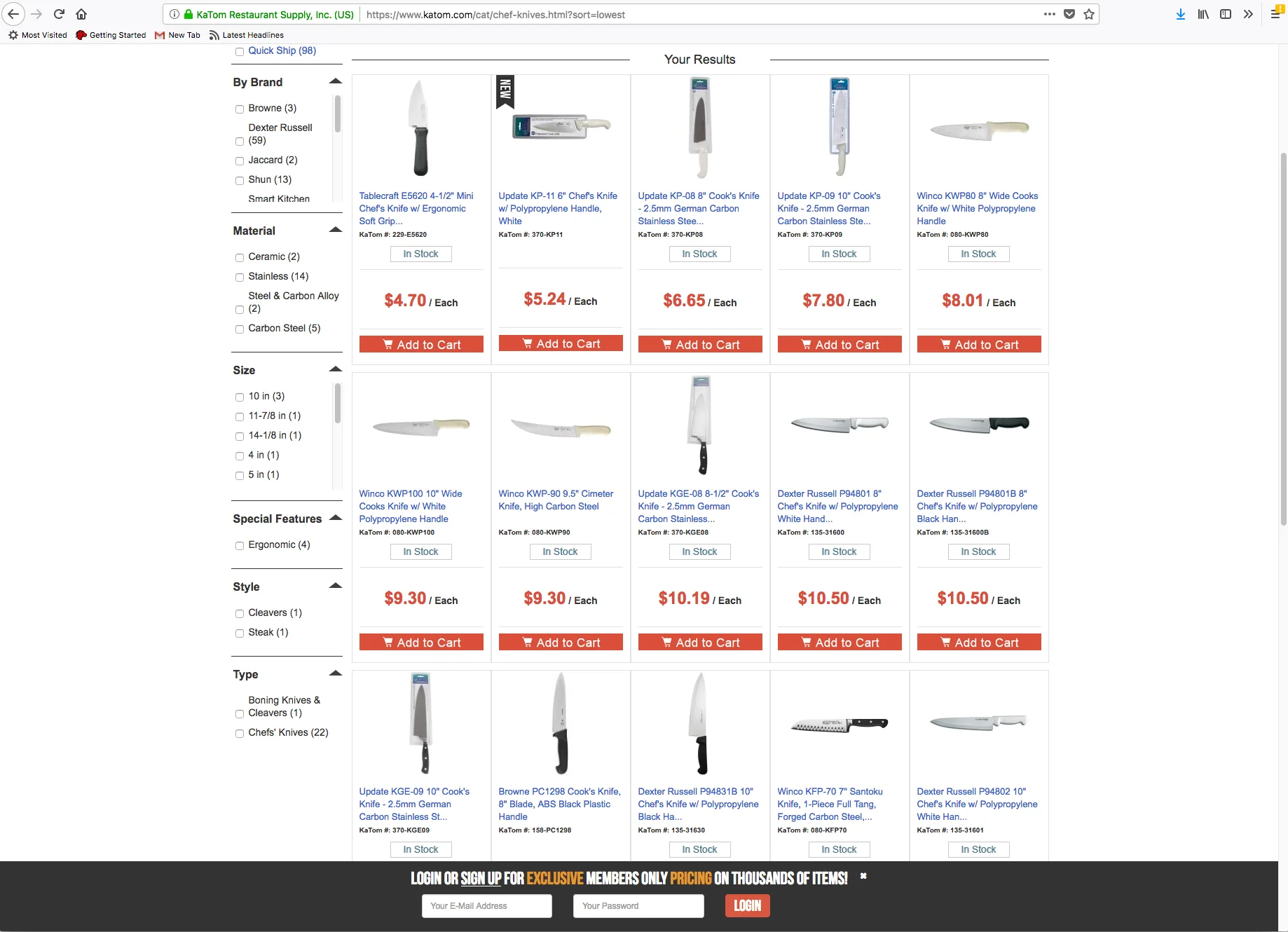
Task: Reload the page with refresh icon
Action: click(x=59, y=14)
